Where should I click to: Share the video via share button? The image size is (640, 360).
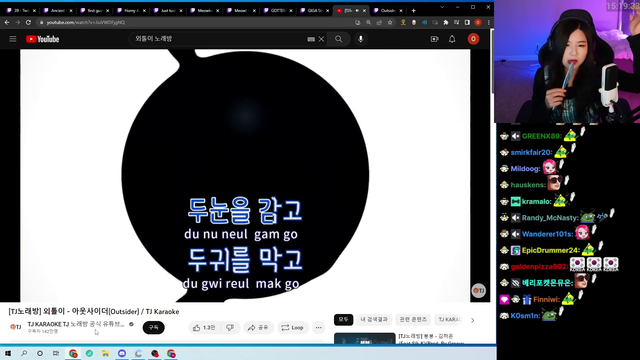click(x=258, y=327)
